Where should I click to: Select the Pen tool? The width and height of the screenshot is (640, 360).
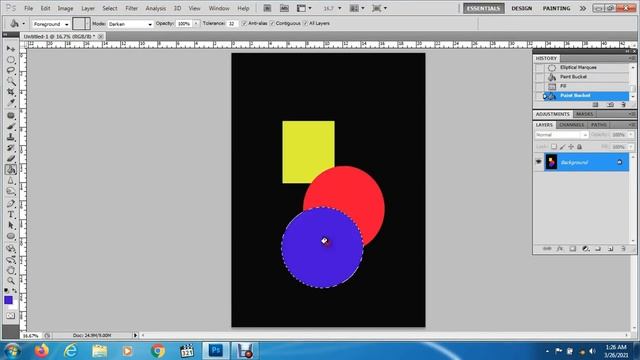pyautogui.click(x=11, y=204)
